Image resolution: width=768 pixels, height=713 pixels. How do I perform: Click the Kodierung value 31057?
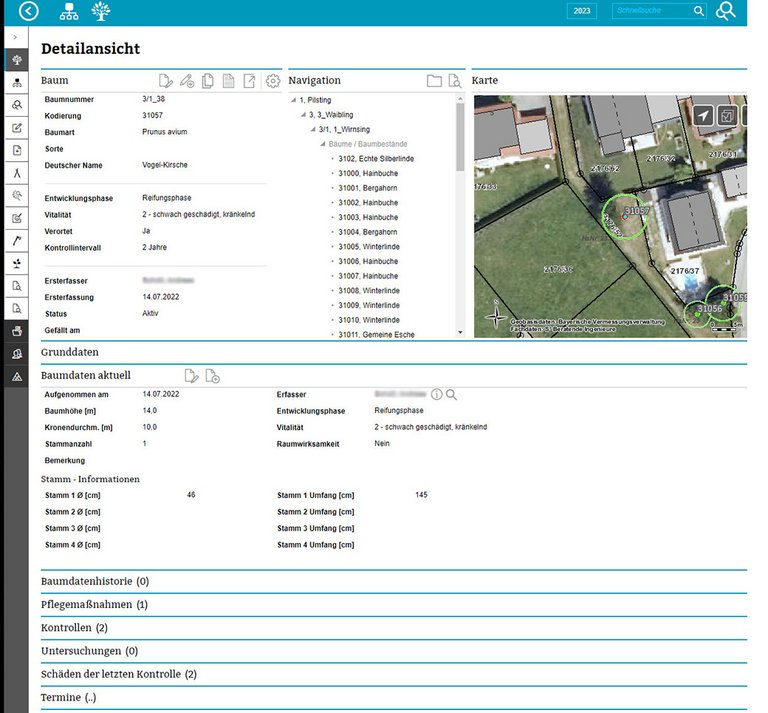tap(152, 115)
